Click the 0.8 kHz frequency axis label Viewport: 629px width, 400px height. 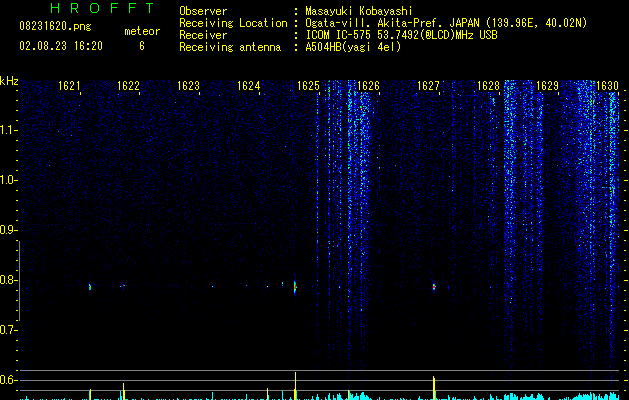(x=8, y=280)
